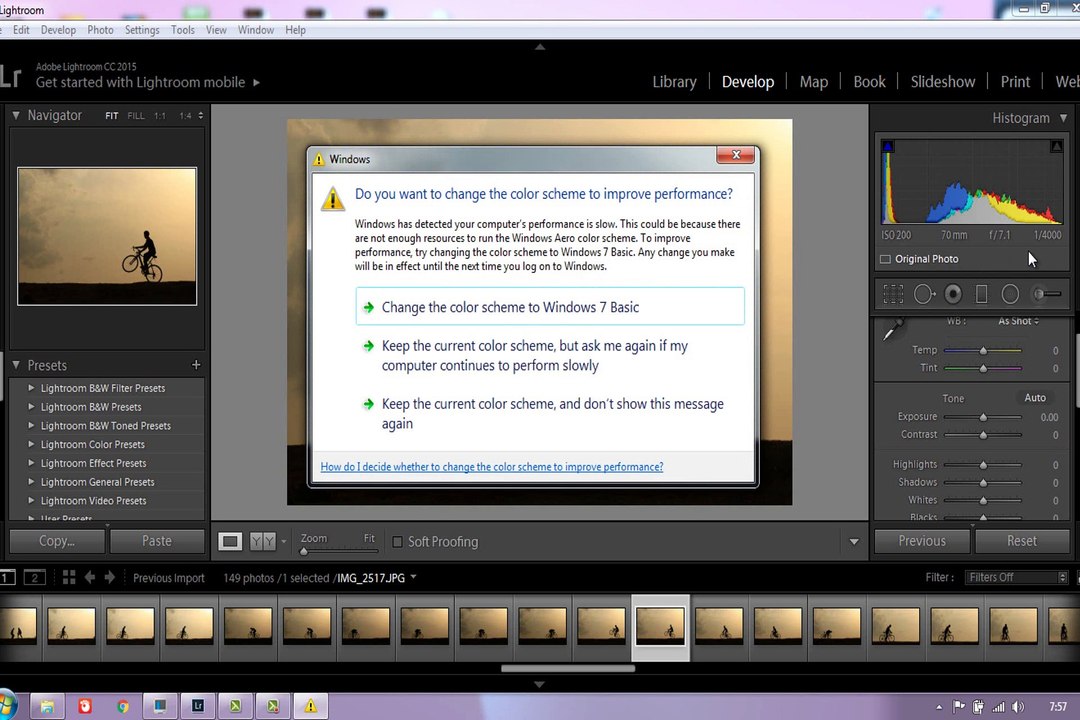Screen dimensions: 1080x720
Task: Click the Copy... button
Action: (57, 541)
